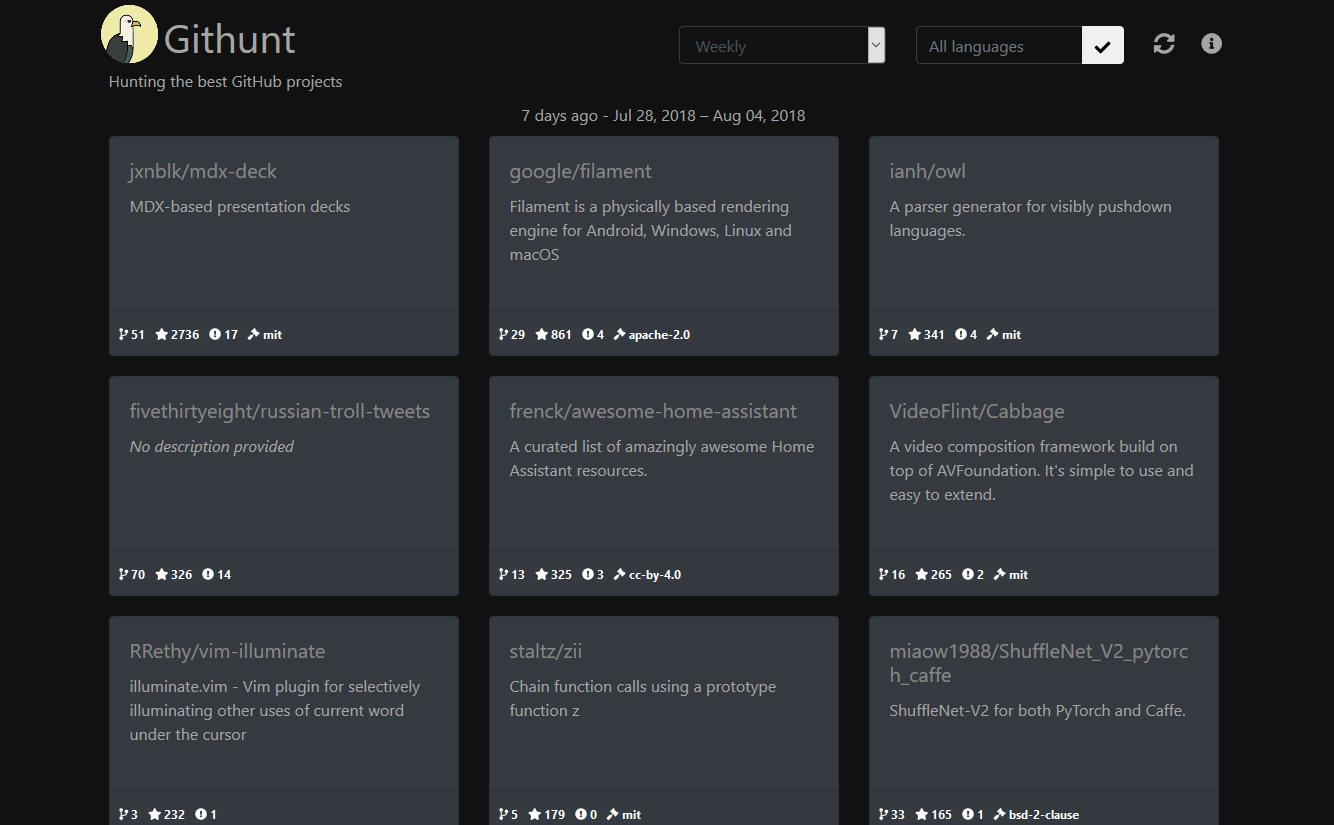Click the star icon on russian-troll-tweets card
The height and width of the screenshot is (825, 1334).
point(162,575)
